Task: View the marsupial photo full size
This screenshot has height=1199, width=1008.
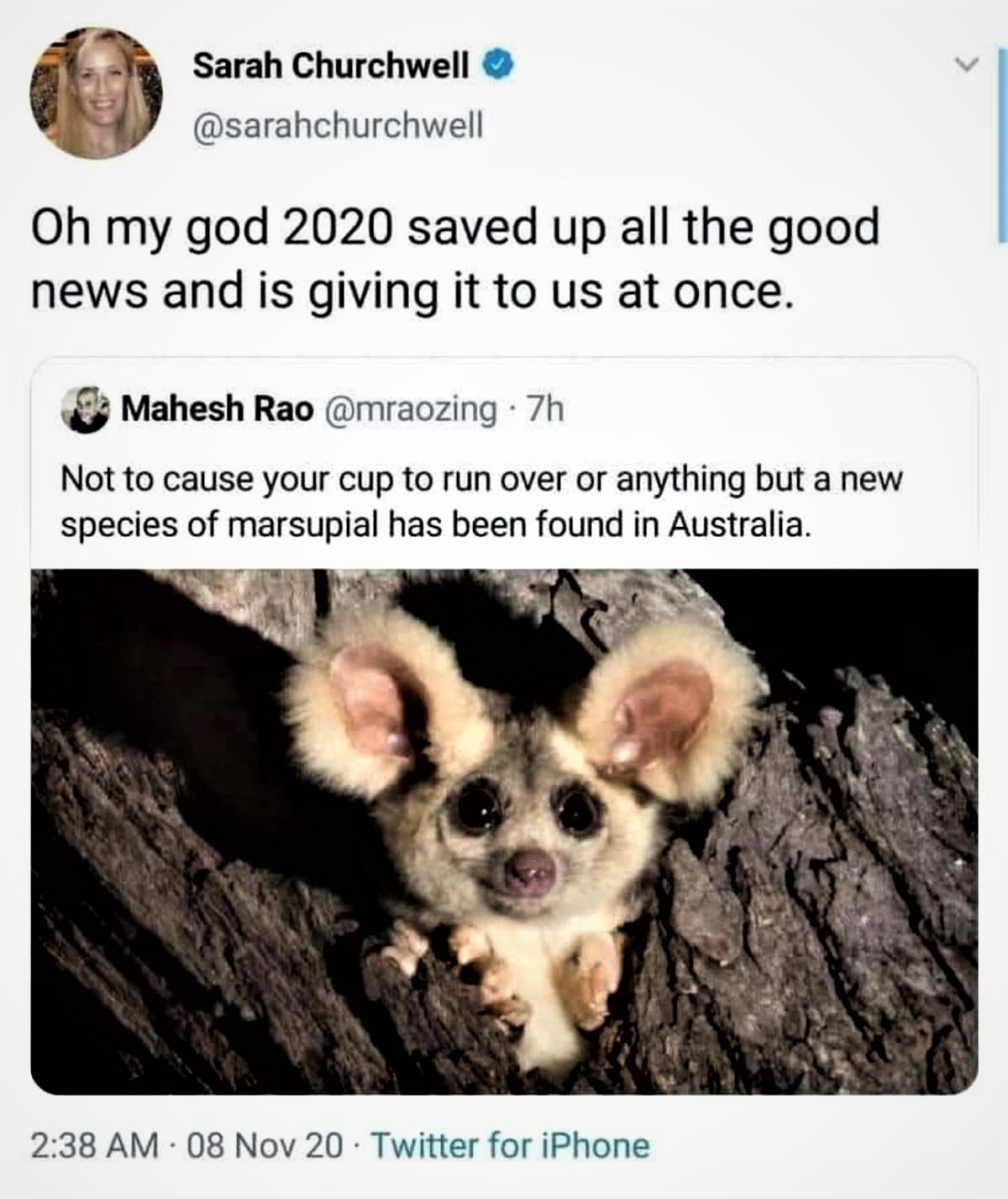Action: [x=504, y=830]
